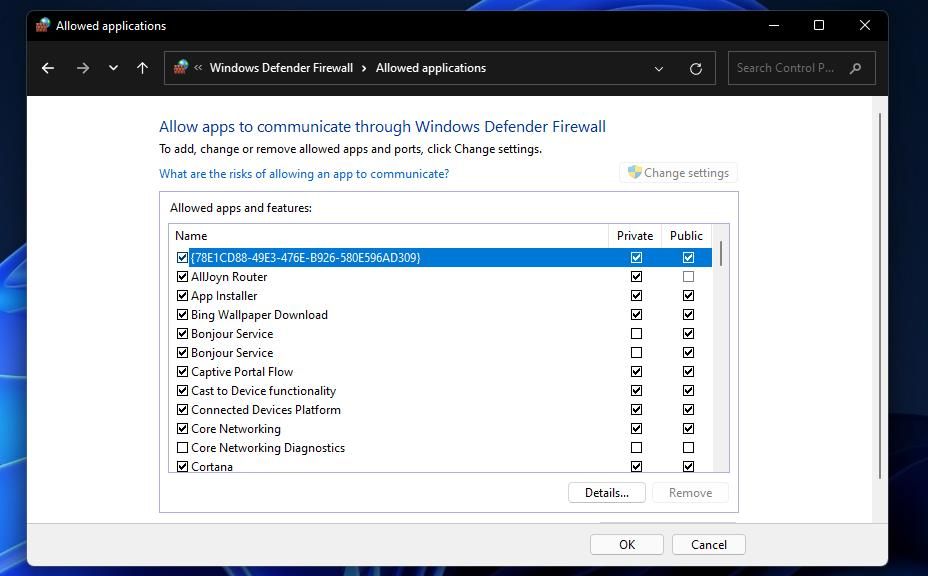This screenshot has width=928, height=576.
Task: Click Allowed applications breadcrumb
Action: tap(431, 68)
